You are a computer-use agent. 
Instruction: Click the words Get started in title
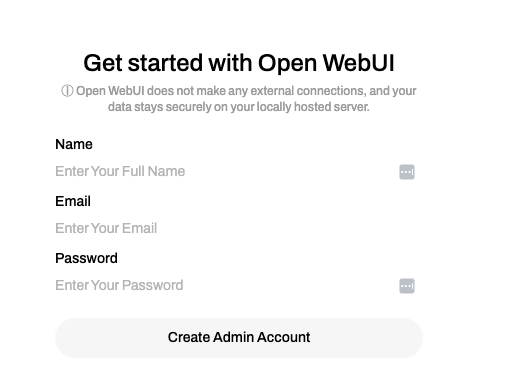point(143,63)
